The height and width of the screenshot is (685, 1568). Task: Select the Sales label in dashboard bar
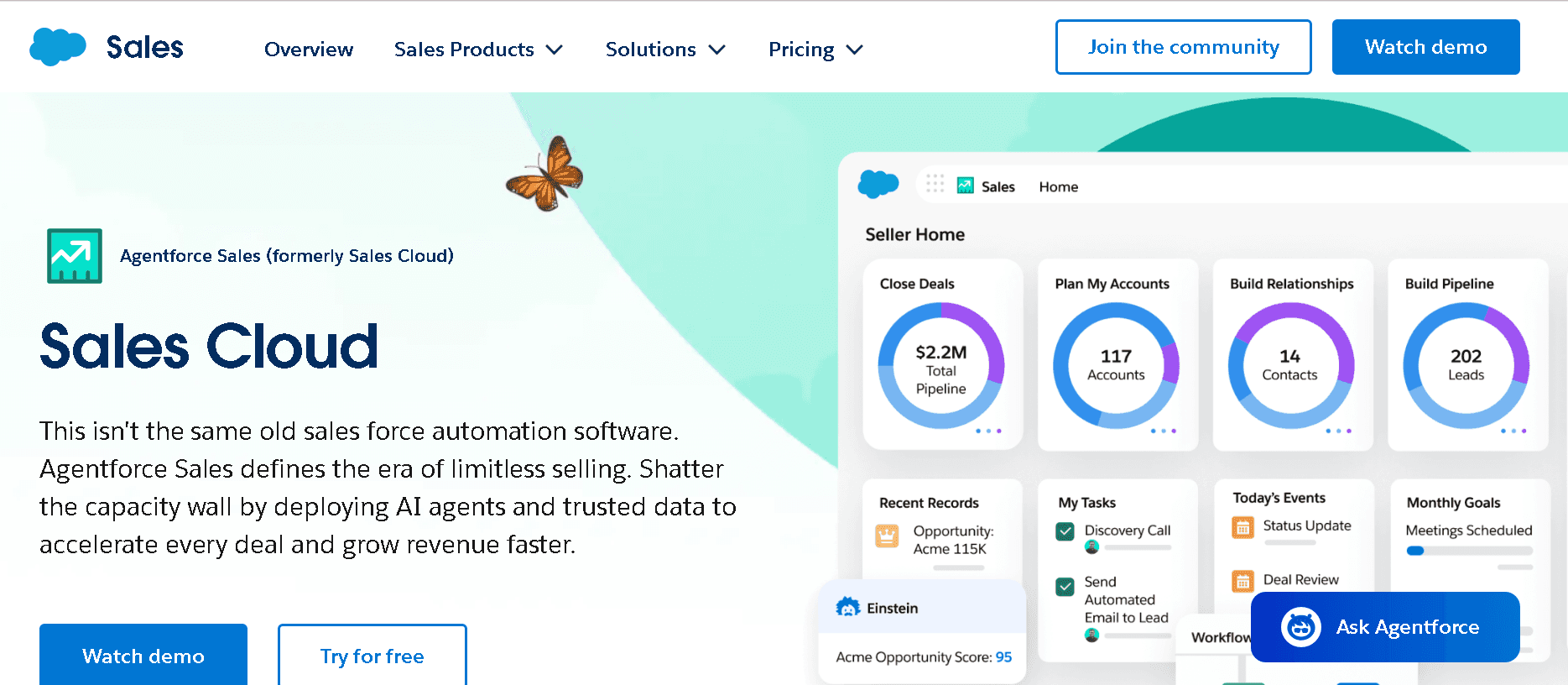pyautogui.click(x=998, y=186)
